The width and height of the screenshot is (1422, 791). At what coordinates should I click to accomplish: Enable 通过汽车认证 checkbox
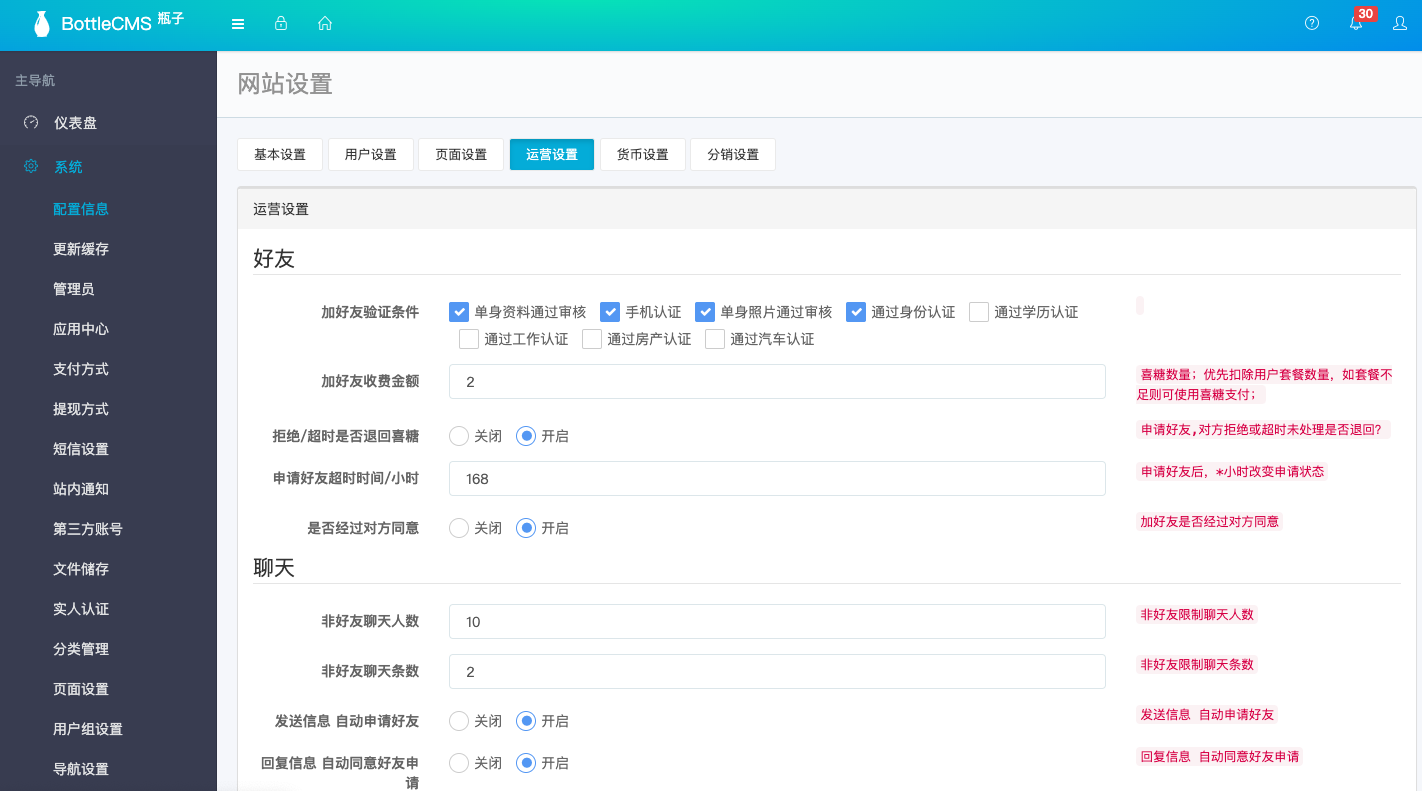click(x=715, y=339)
